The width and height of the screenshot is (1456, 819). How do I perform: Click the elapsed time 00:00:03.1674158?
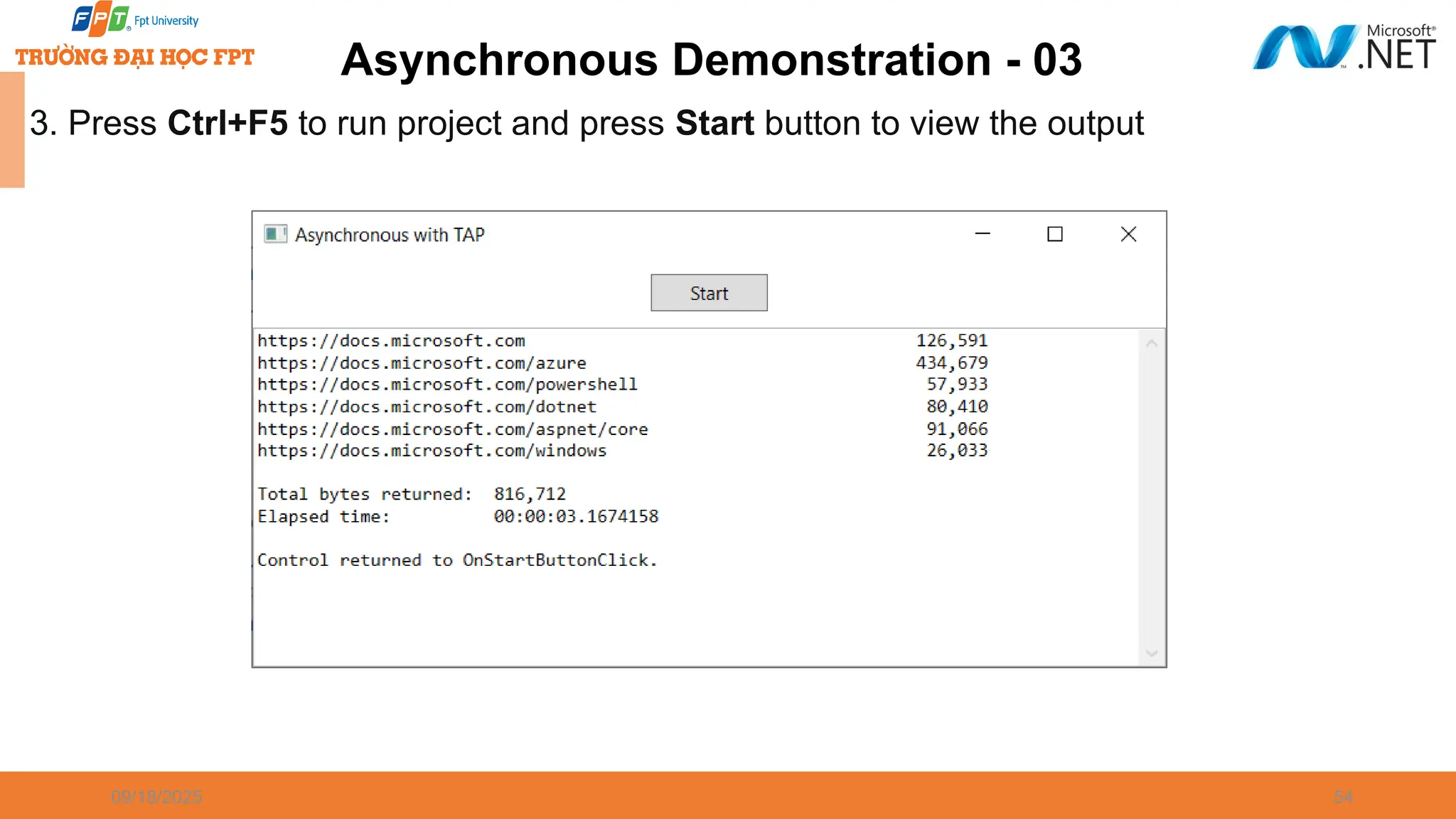pyautogui.click(x=576, y=516)
